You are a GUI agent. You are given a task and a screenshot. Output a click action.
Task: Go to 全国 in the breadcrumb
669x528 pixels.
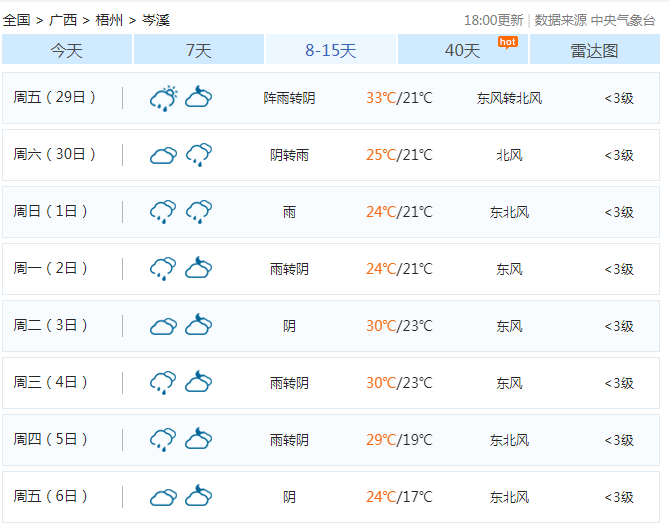tap(16, 20)
